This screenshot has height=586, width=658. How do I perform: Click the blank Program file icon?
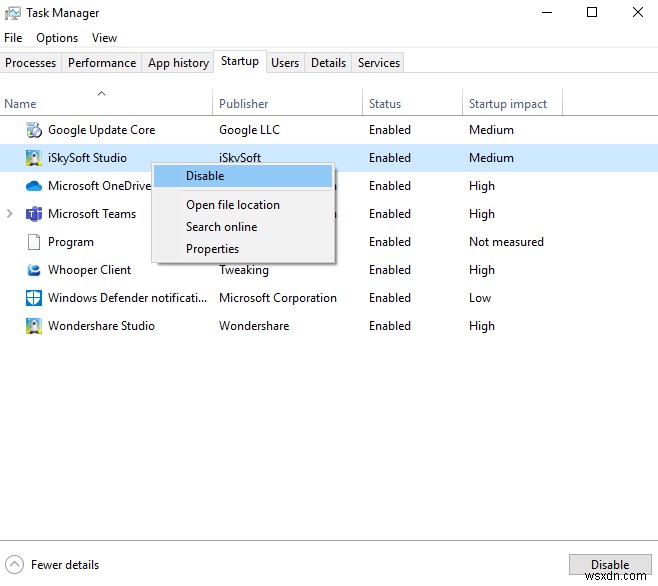[34, 242]
